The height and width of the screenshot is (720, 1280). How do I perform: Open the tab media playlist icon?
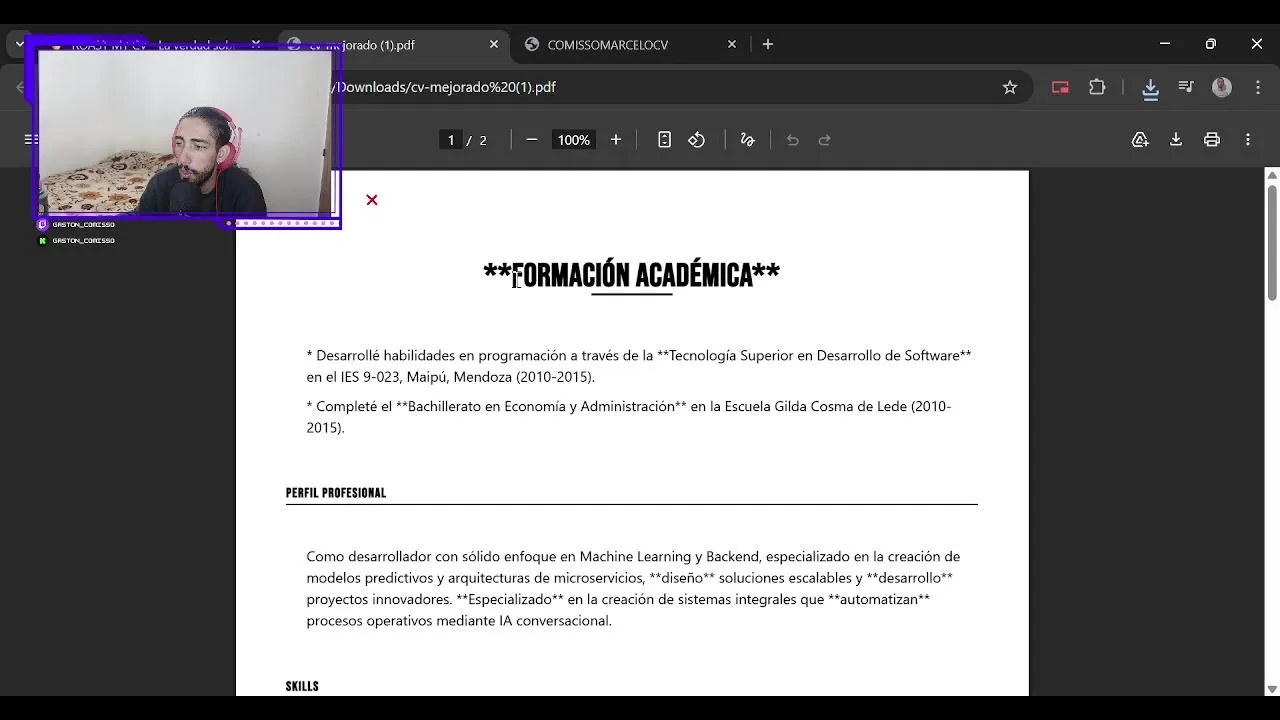pos(1186,87)
